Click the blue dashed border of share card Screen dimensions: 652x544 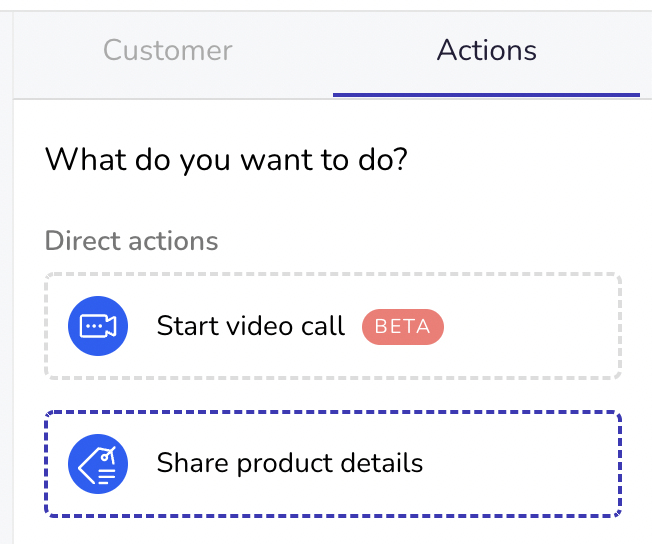pos(333,413)
